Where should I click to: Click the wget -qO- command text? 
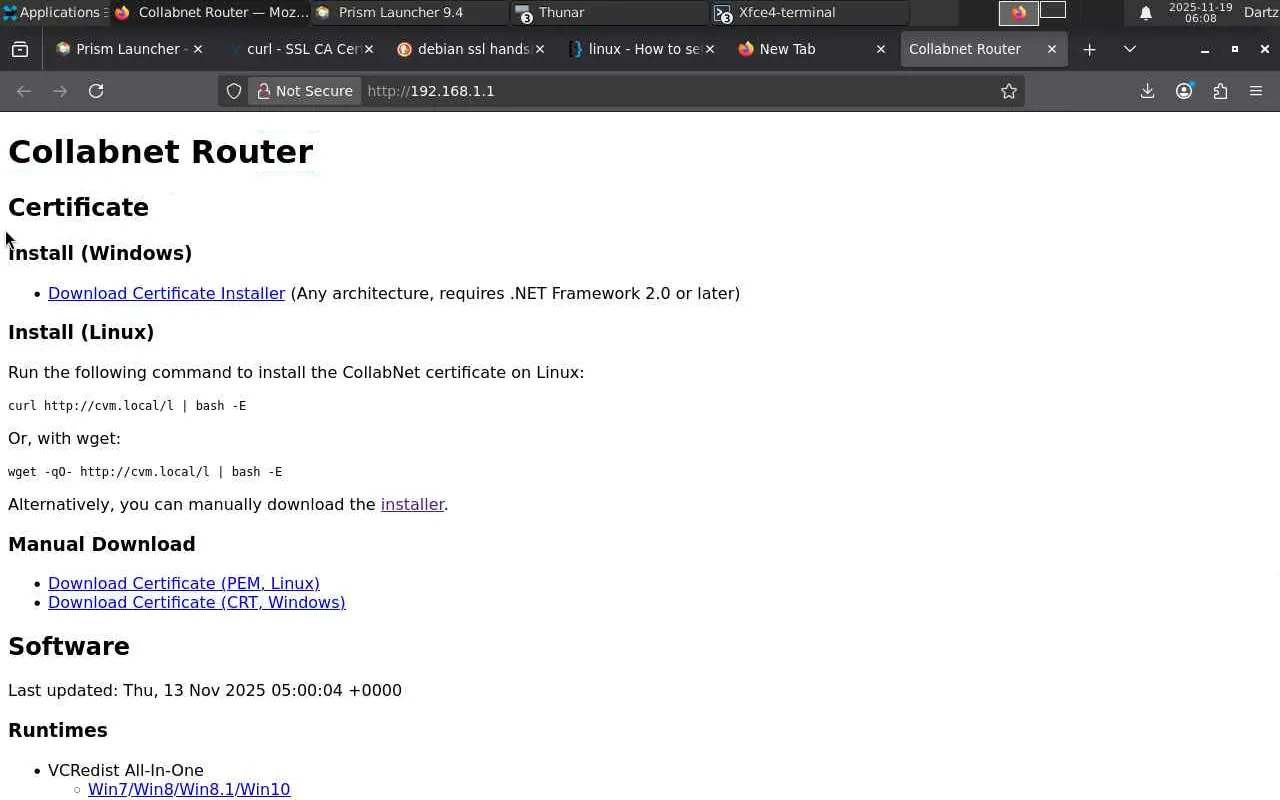click(x=145, y=472)
